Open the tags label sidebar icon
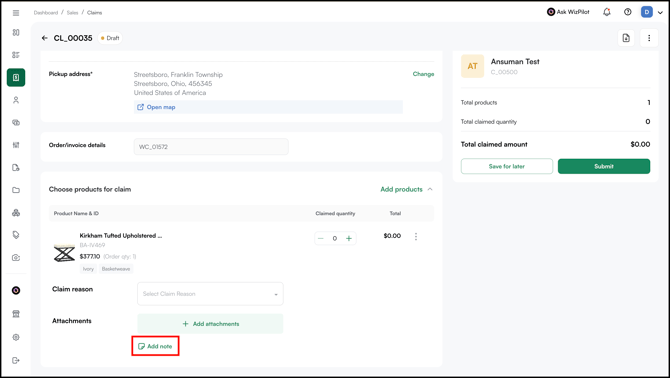The image size is (670, 378). (16, 235)
